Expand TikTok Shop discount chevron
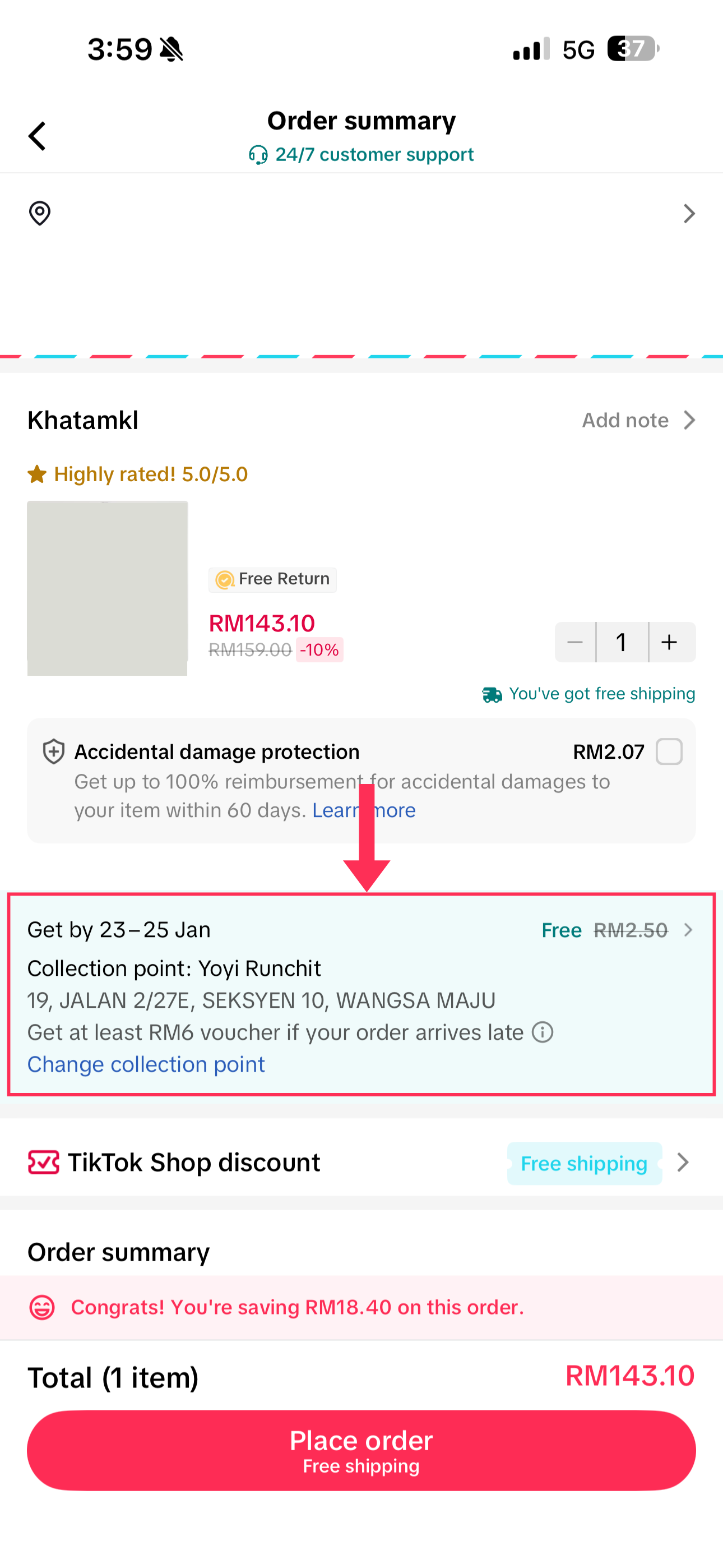This screenshot has height=1568, width=723. pyautogui.click(x=683, y=1162)
